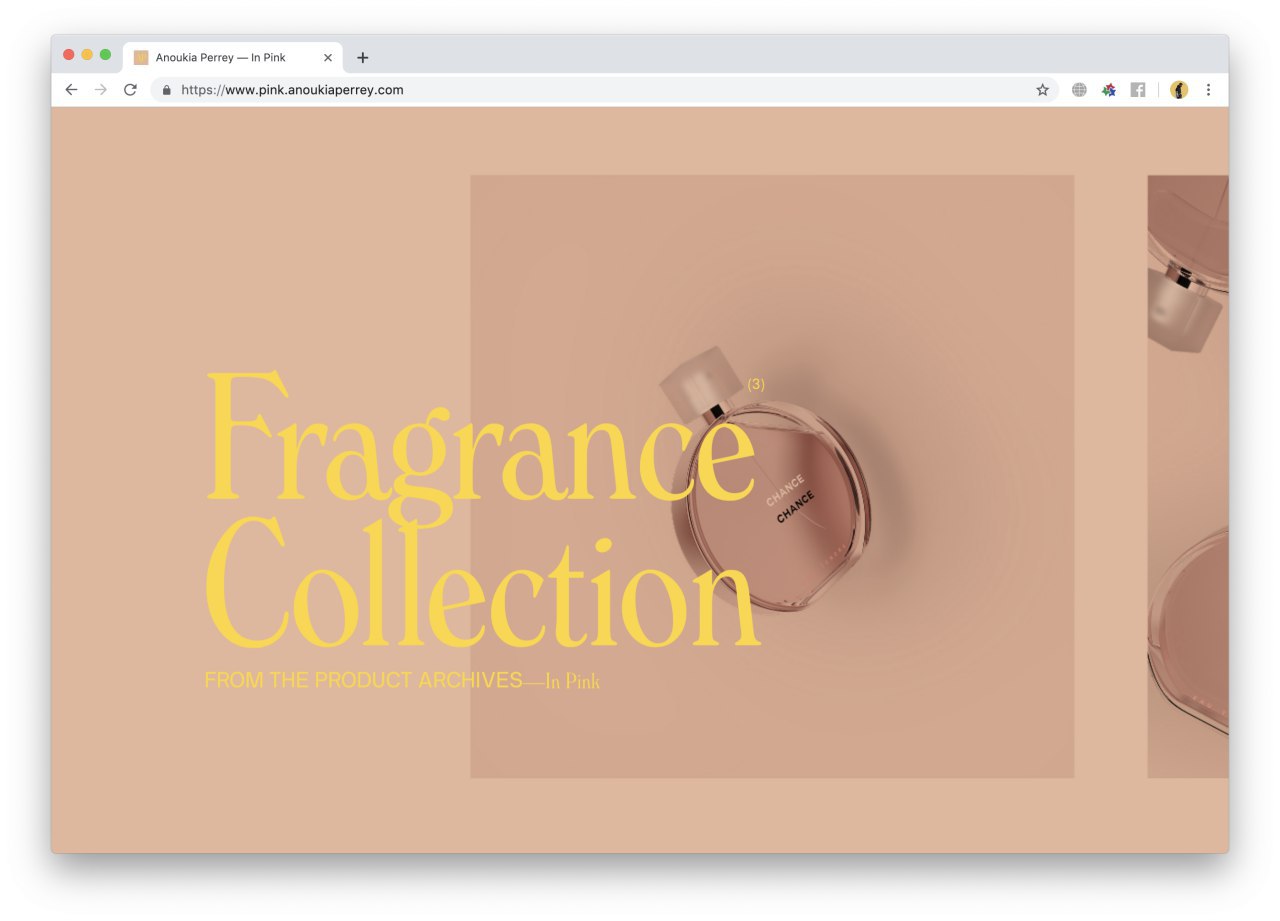The width and height of the screenshot is (1280, 921).
Task: Open a new tab with the plus button
Action: tap(362, 58)
